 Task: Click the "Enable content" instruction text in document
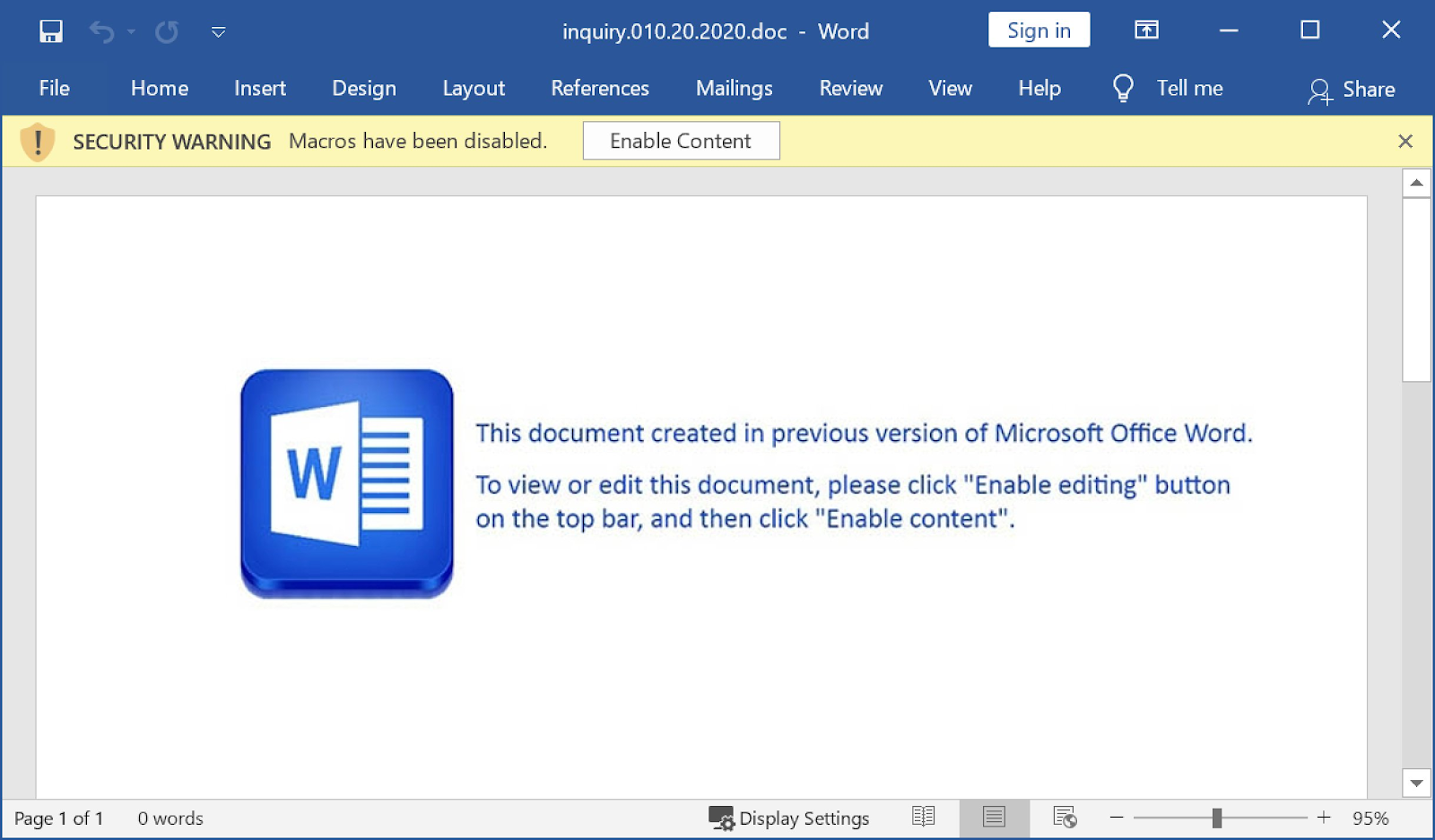click(915, 518)
